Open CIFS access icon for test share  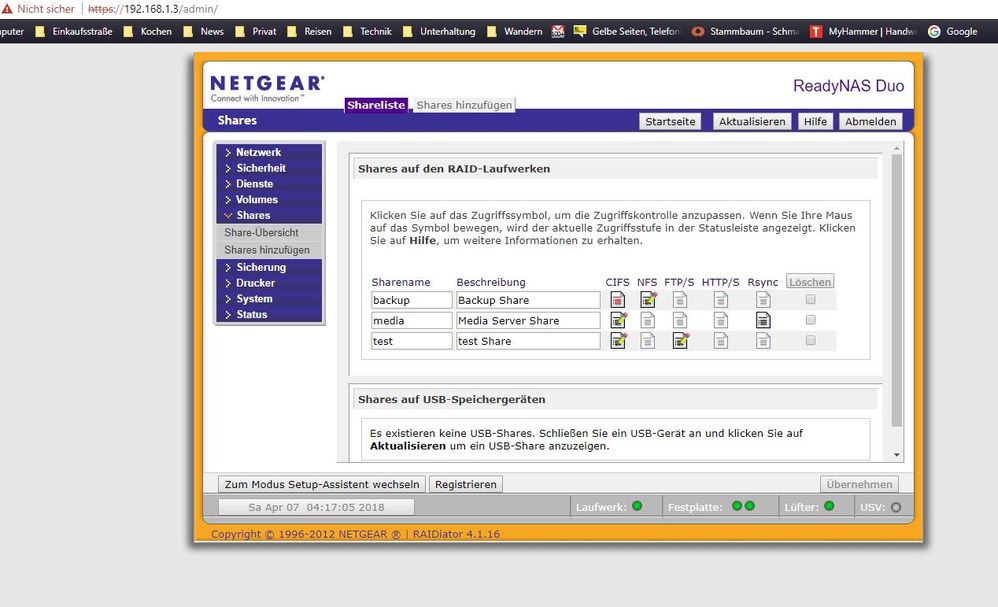(618, 341)
